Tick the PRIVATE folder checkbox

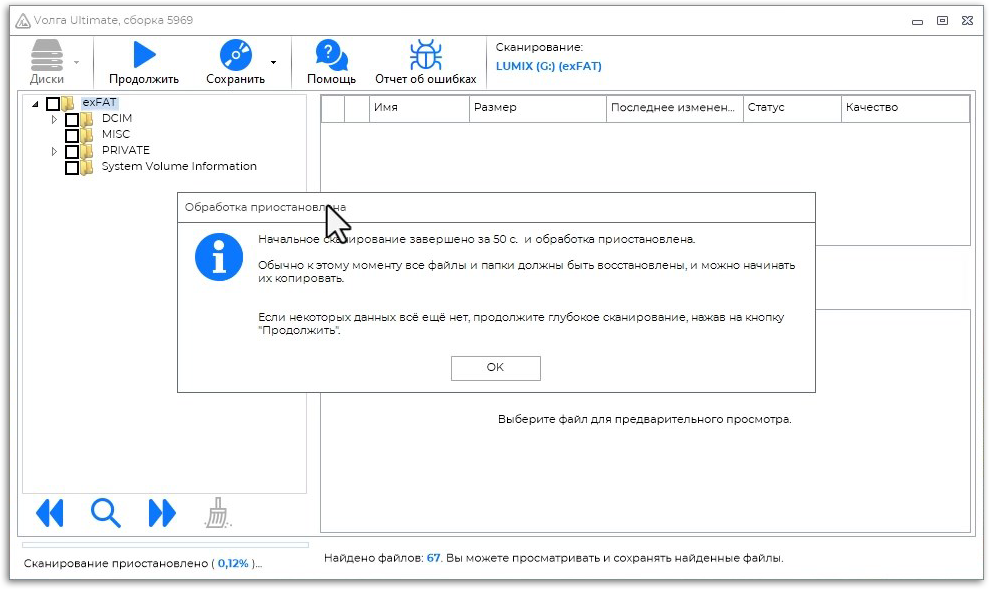click(72, 151)
